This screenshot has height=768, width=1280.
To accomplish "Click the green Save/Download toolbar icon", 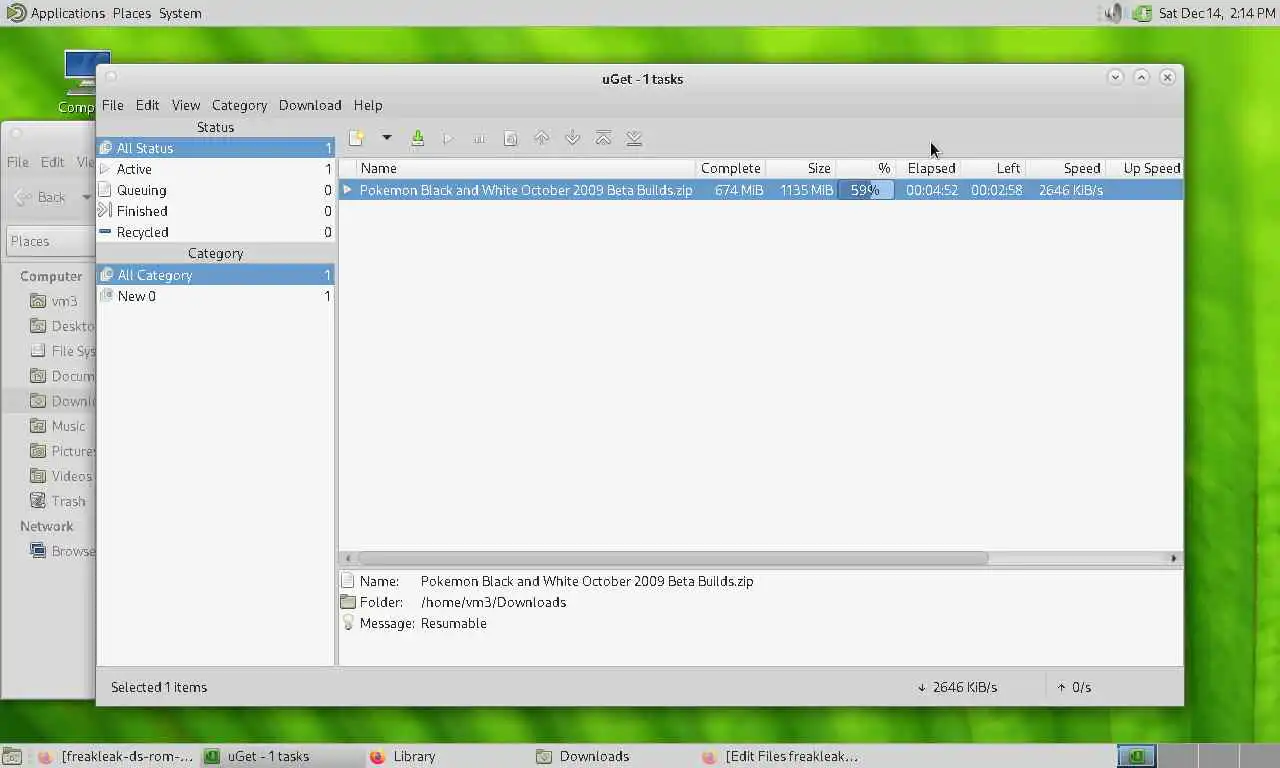I will (418, 138).
